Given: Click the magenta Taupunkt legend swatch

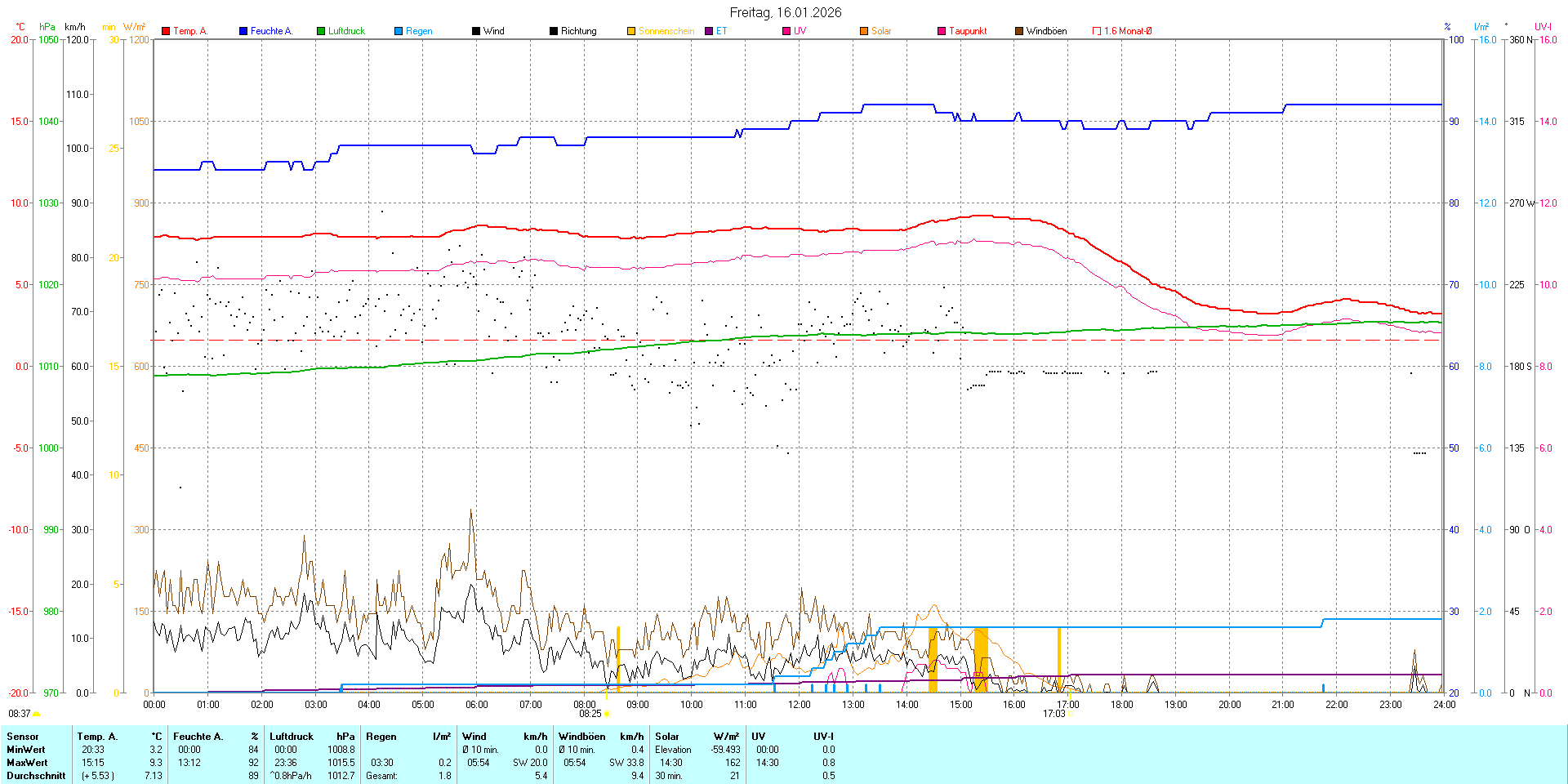Looking at the screenshot, I should pyautogui.click(x=942, y=31).
